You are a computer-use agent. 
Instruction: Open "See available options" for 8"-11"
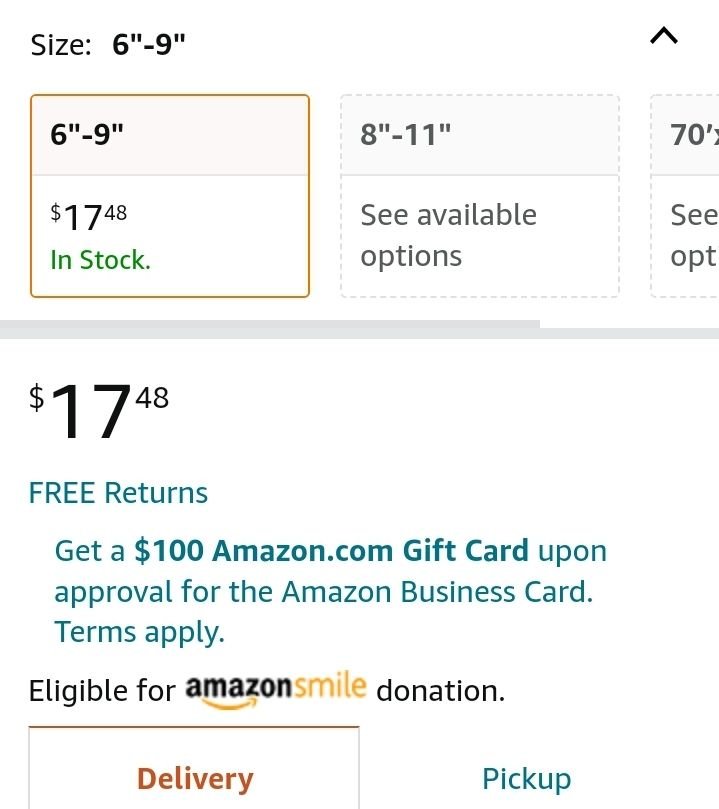(448, 236)
